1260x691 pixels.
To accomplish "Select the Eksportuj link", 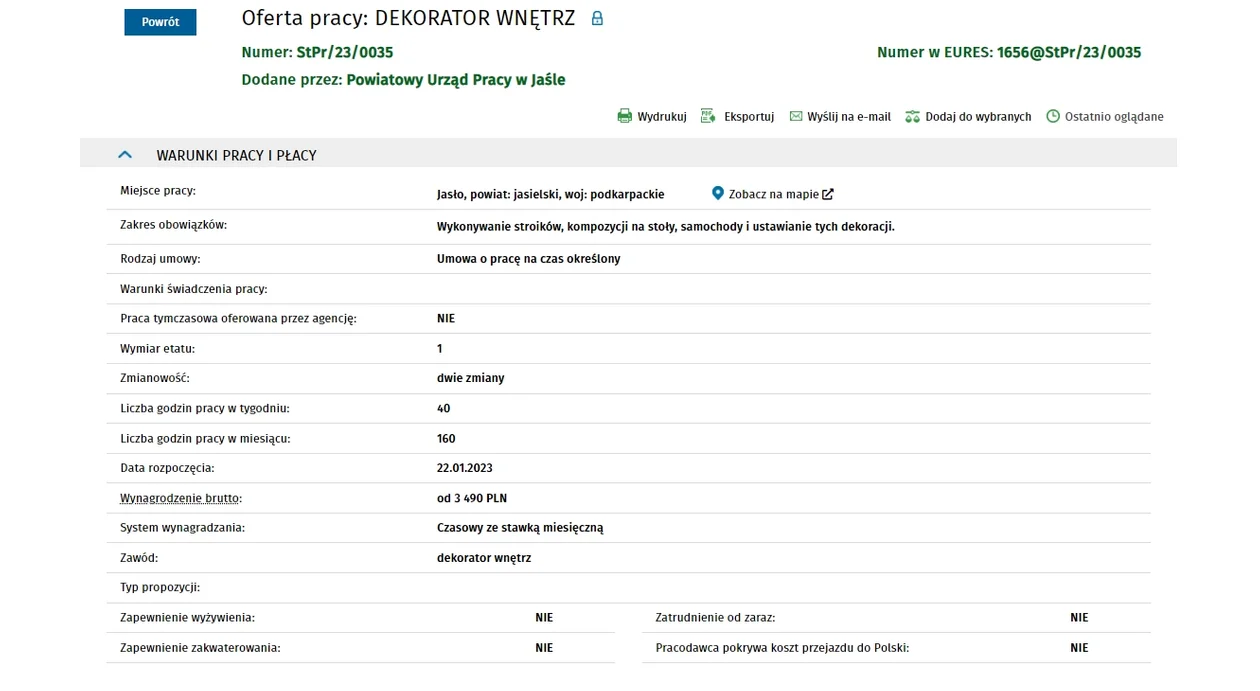I will point(749,117).
